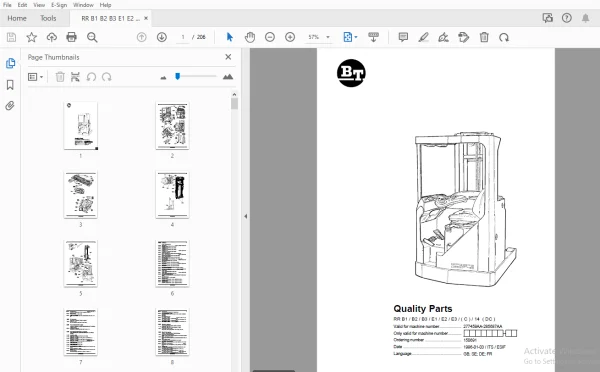Select the Hand pan tool
Viewport: 600px width, 372px height.
(250, 37)
